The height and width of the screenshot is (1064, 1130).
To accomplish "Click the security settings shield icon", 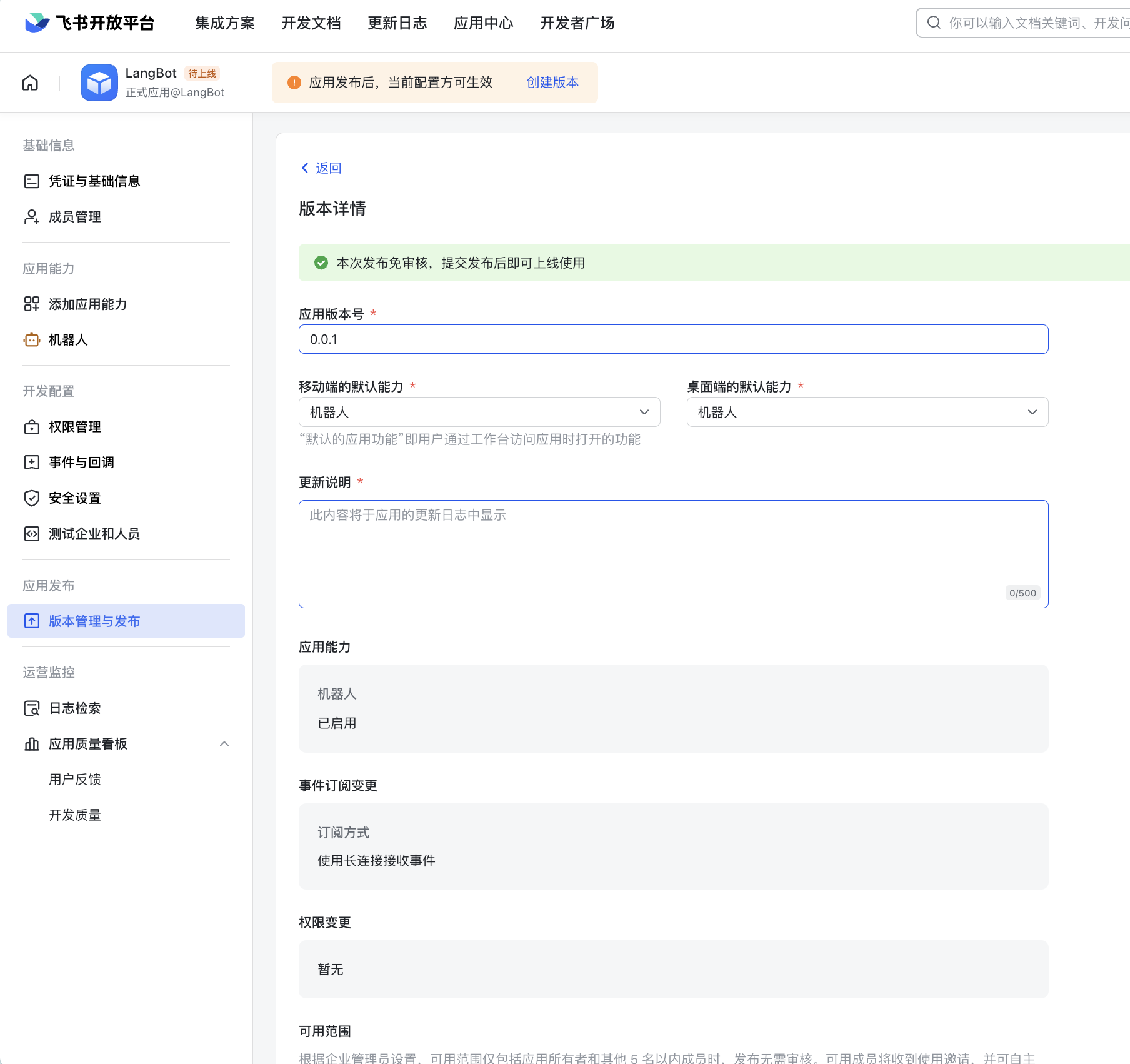I will tap(31, 498).
